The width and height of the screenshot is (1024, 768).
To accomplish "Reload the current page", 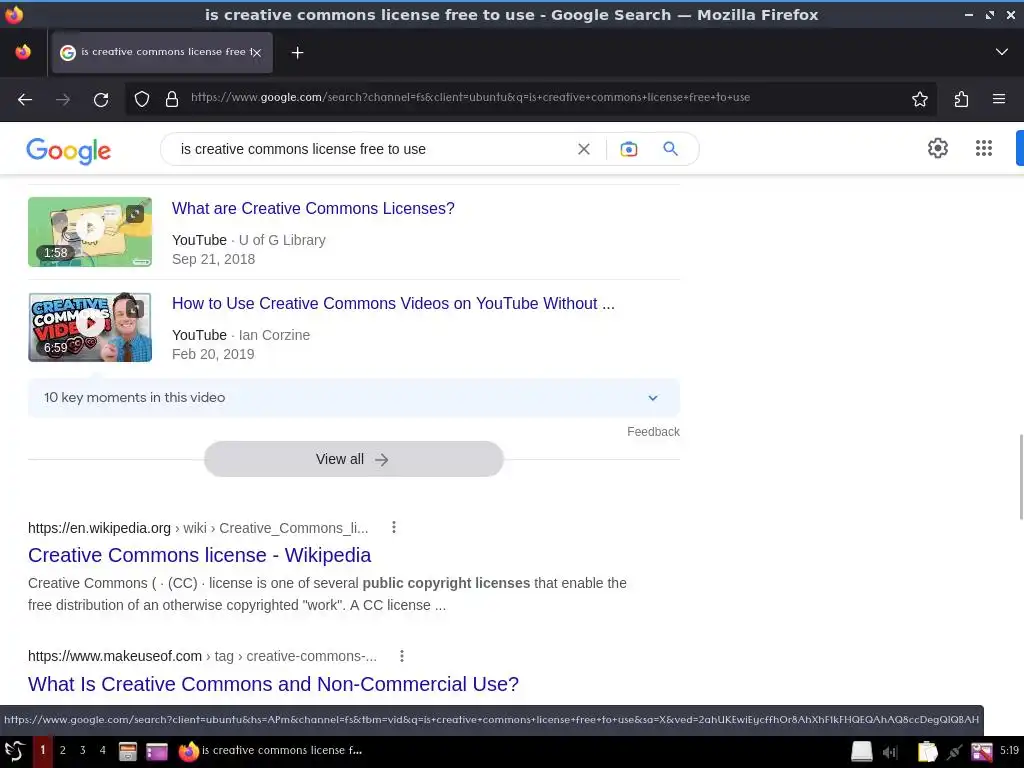I will coord(101,99).
